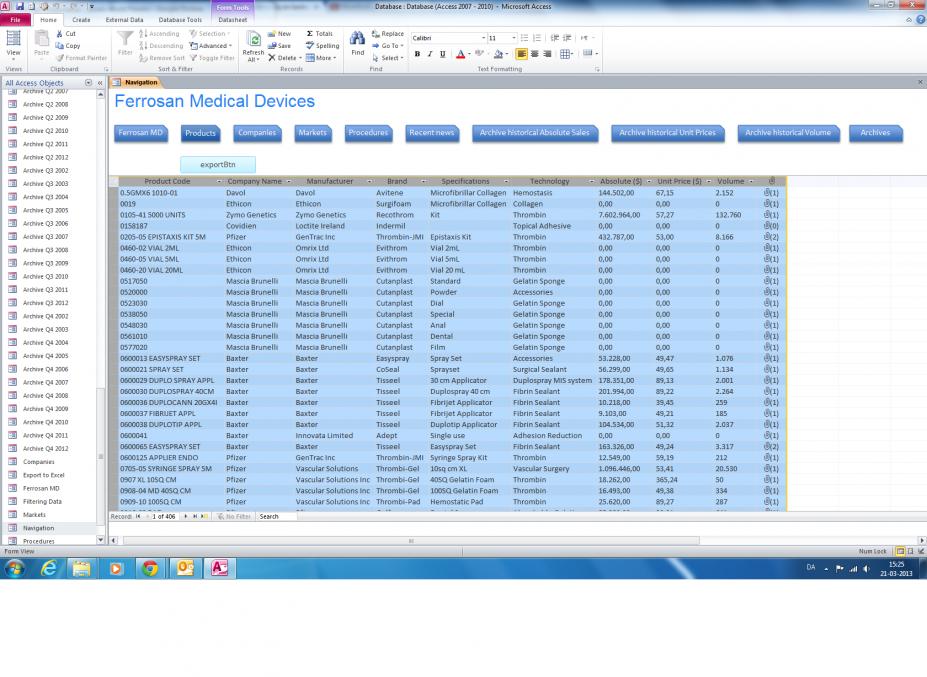This screenshot has width=927, height=677.
Task: Click the quick access Save disk icon
Action: pyautogui.click(x=20, y=6)
